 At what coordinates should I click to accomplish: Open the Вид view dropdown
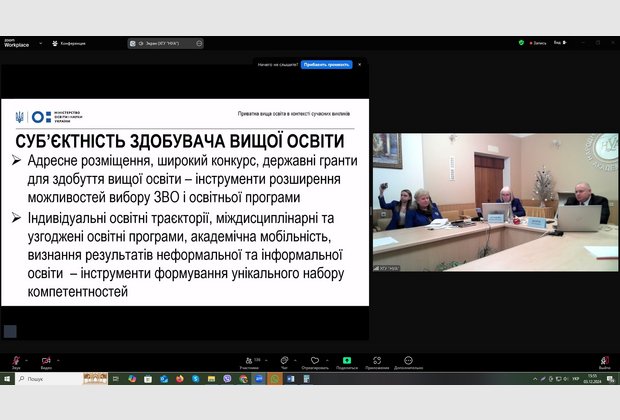(x=560, y=43)
